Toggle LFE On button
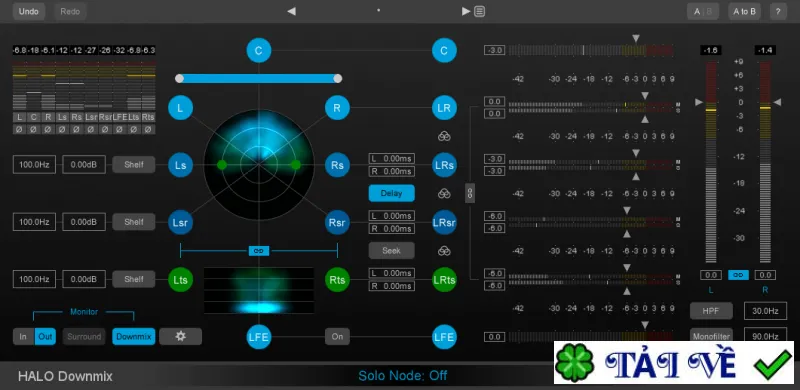The height and width of the screenshot is (390, 800). [337, 336]
